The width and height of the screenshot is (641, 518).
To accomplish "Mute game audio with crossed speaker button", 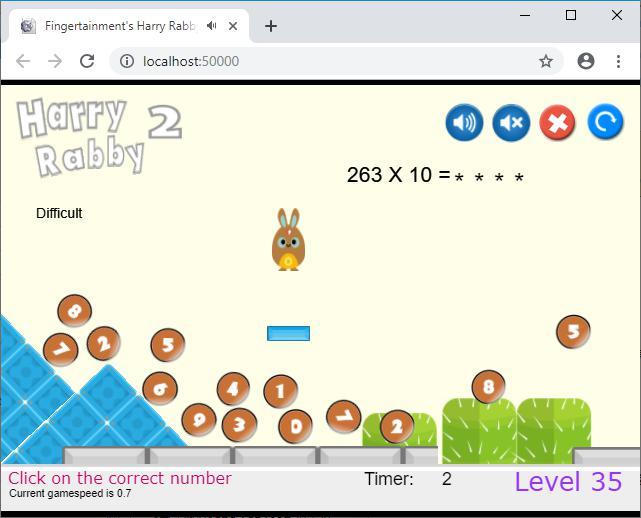I will tap(511, 123).
